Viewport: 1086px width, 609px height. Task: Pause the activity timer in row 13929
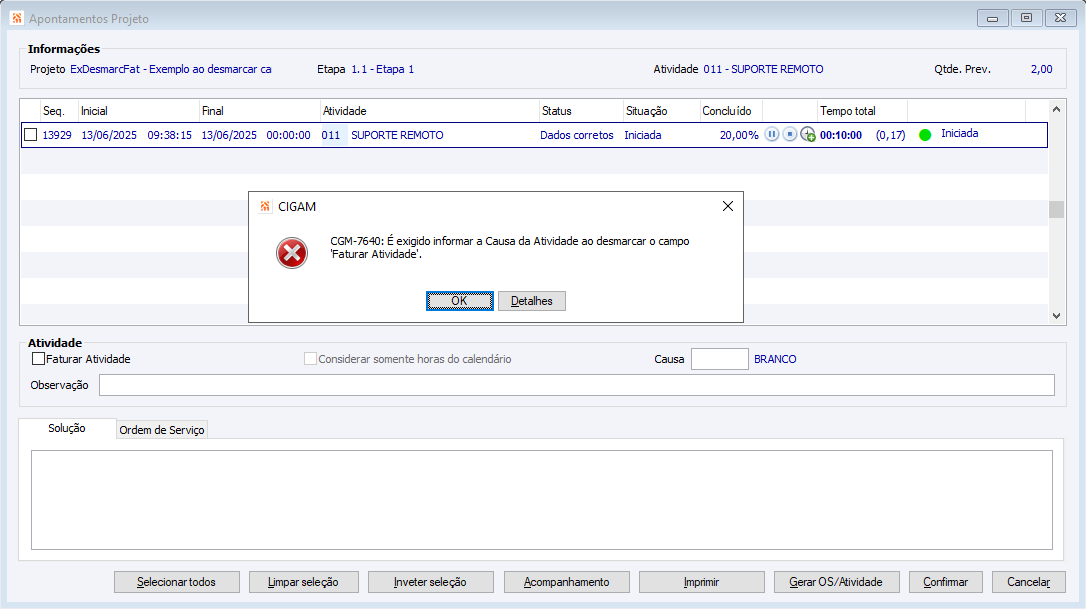pyautogui.click(x=772, y=134)
